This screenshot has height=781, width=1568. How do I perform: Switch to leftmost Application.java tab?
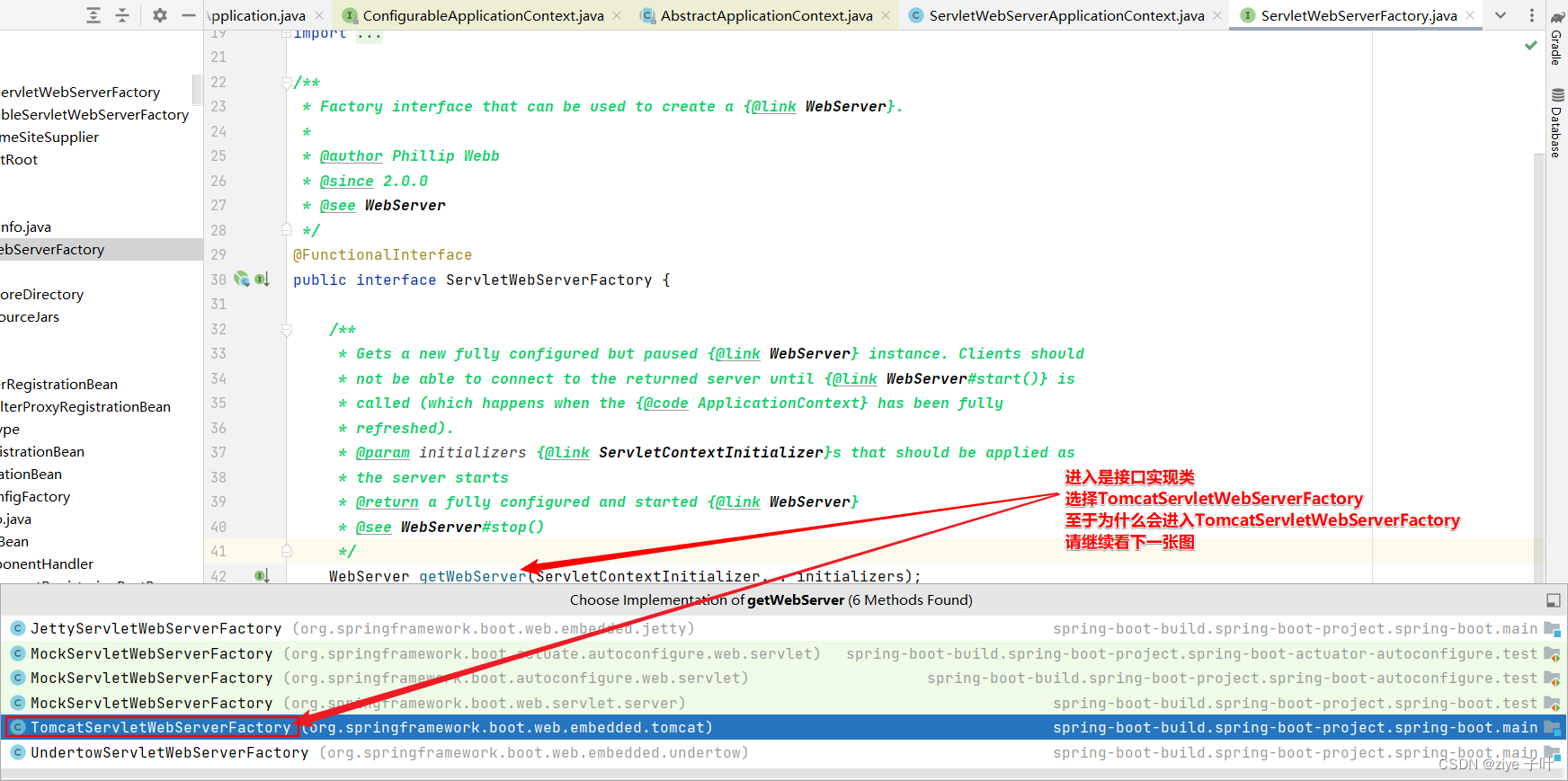pyautogui.click(x=256, y=15)
